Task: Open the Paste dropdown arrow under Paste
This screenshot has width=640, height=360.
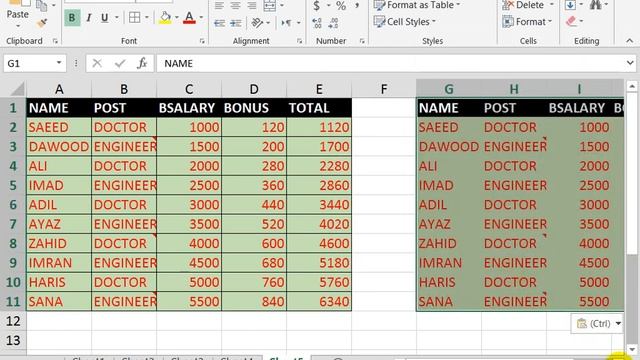Action: 18,27
